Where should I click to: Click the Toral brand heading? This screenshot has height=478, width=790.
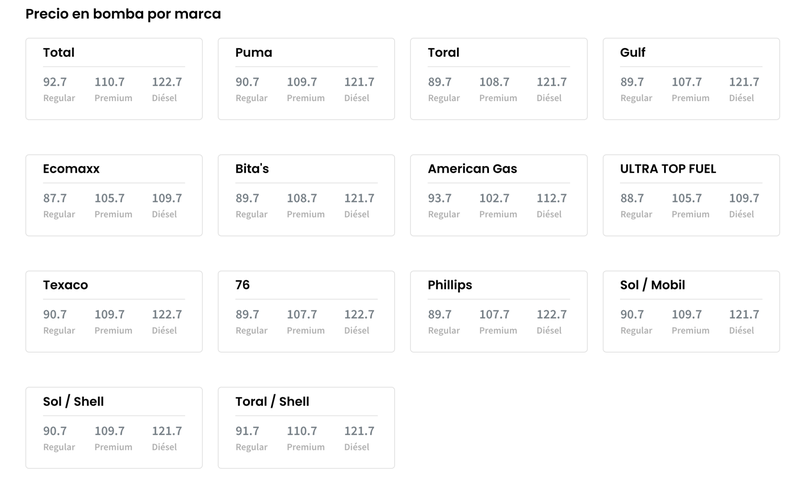[443, 52]
